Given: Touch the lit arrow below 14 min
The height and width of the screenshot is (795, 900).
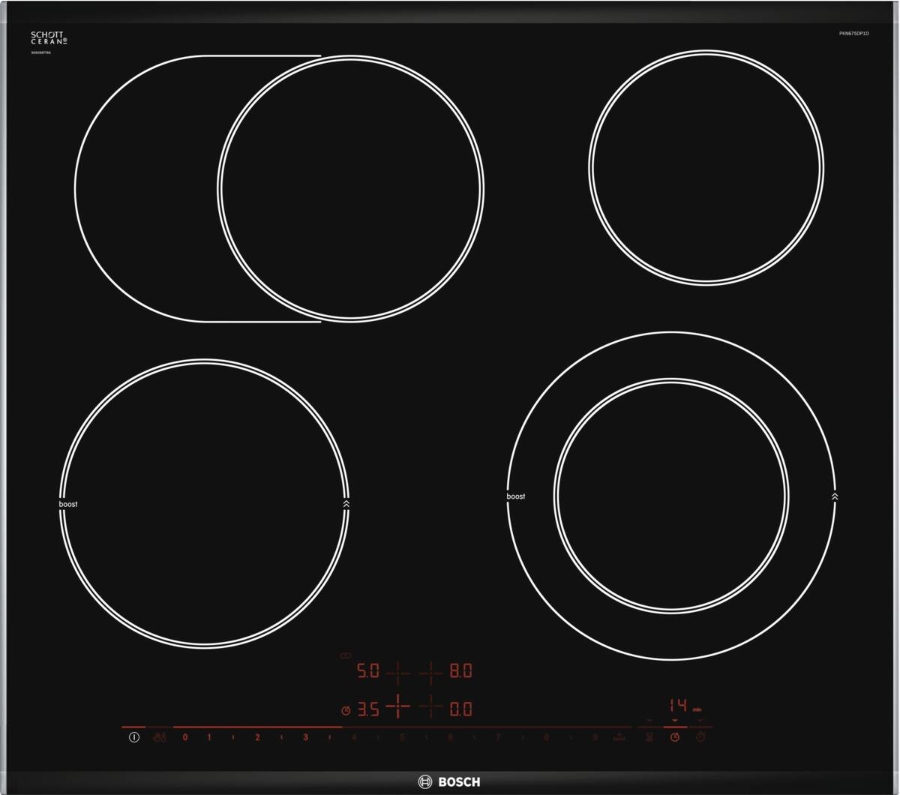Looking at the screenshot, I should coord(675,720).
